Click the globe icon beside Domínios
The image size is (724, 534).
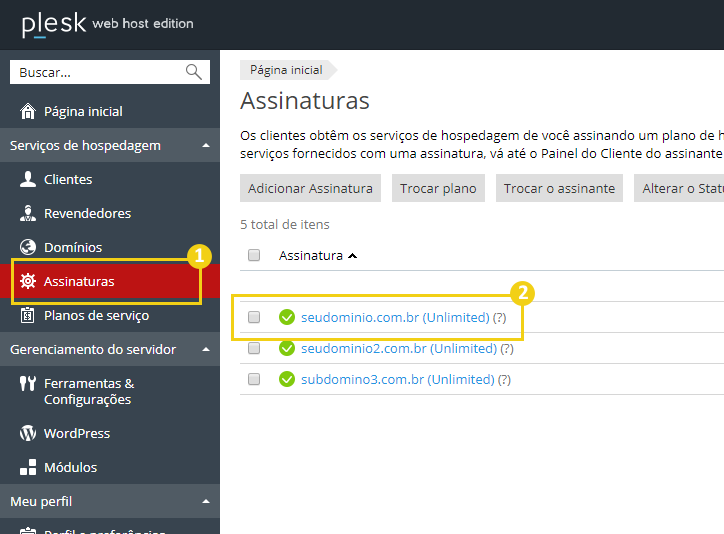28,247
